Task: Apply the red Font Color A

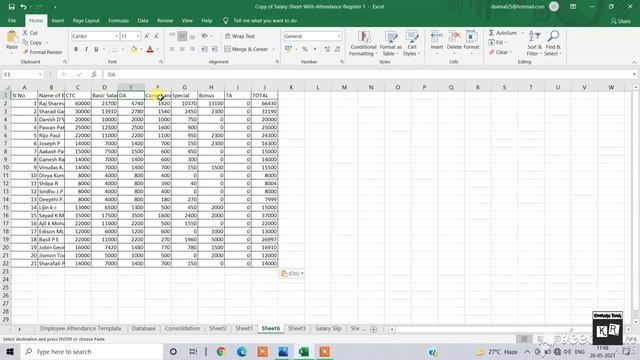Action: (150, 49)
